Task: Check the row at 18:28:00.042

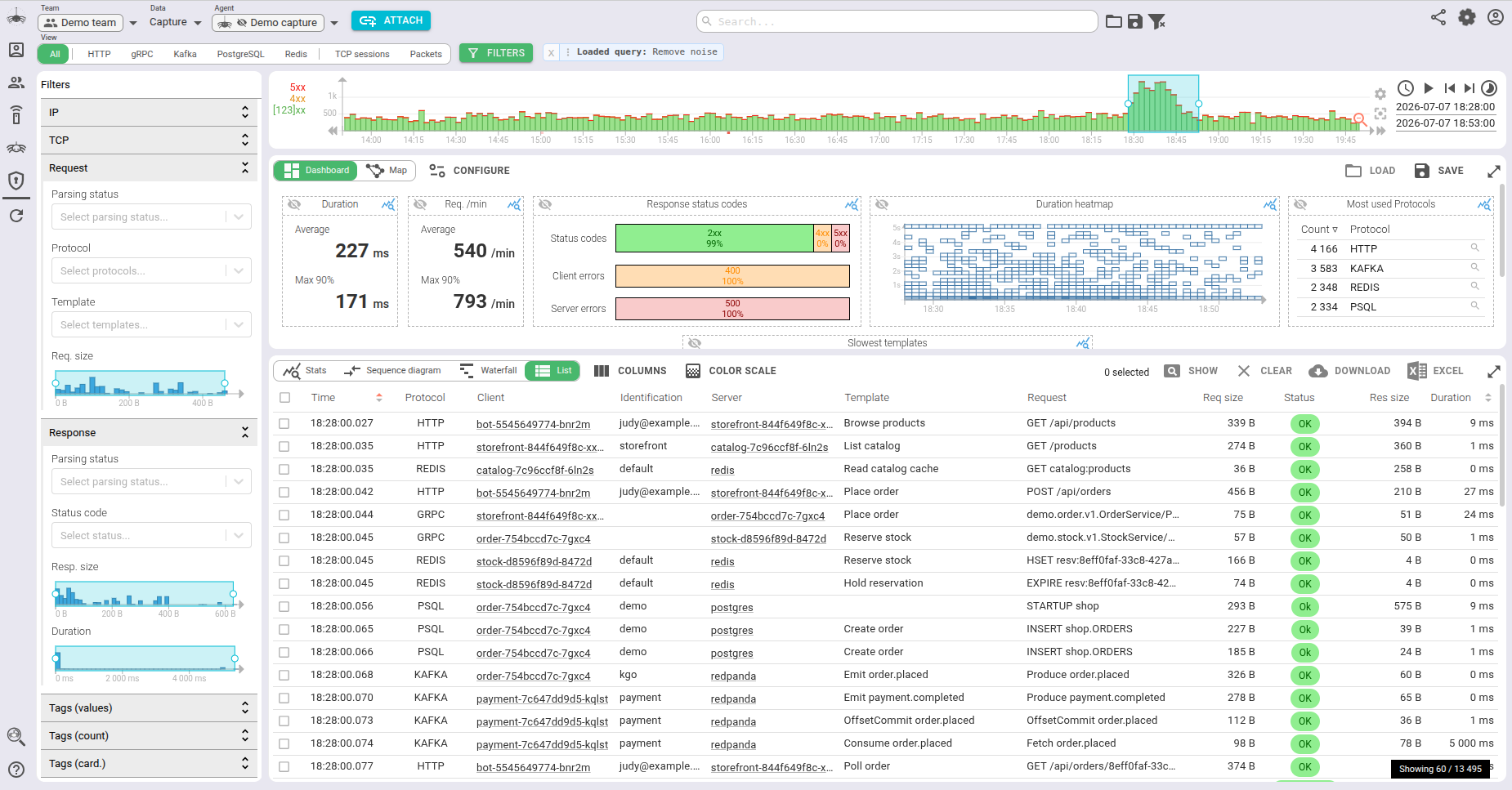Action: click(x=284, y=493)
